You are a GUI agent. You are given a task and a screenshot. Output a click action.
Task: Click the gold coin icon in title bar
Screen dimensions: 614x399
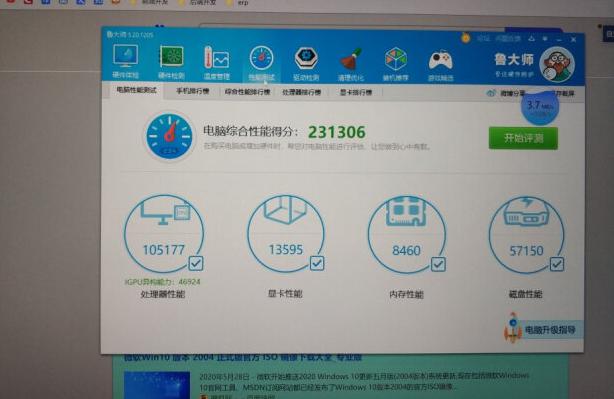[465, 38]
